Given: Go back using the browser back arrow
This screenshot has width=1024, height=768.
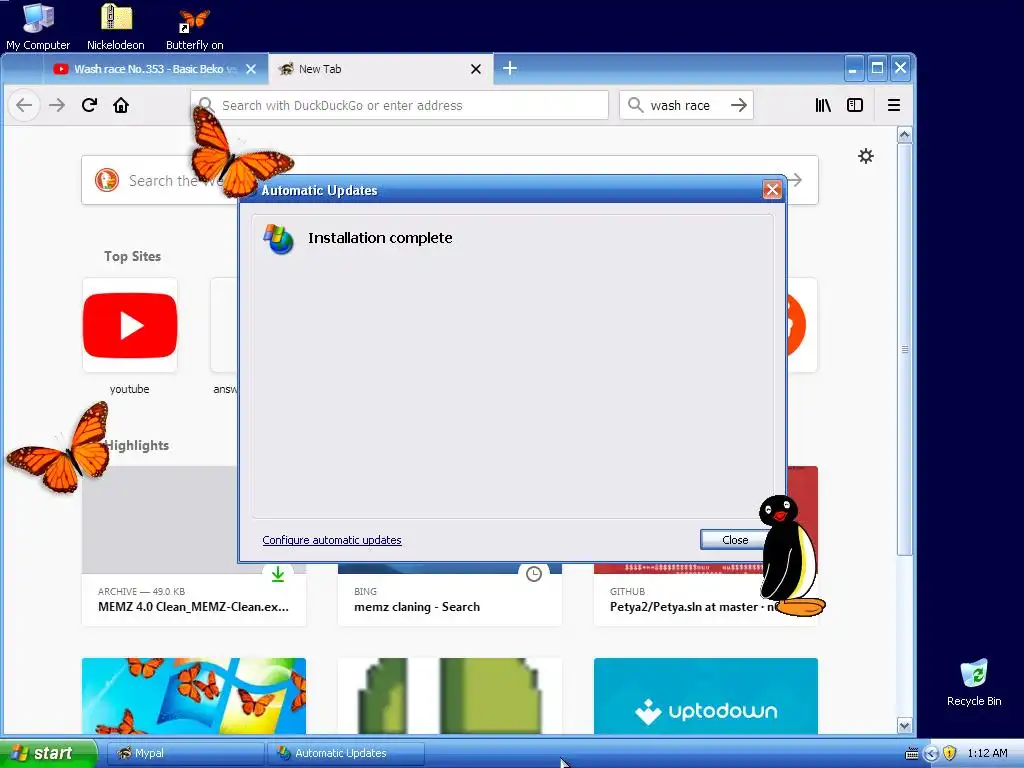Looking at the screenshot, I should [24, 105].
